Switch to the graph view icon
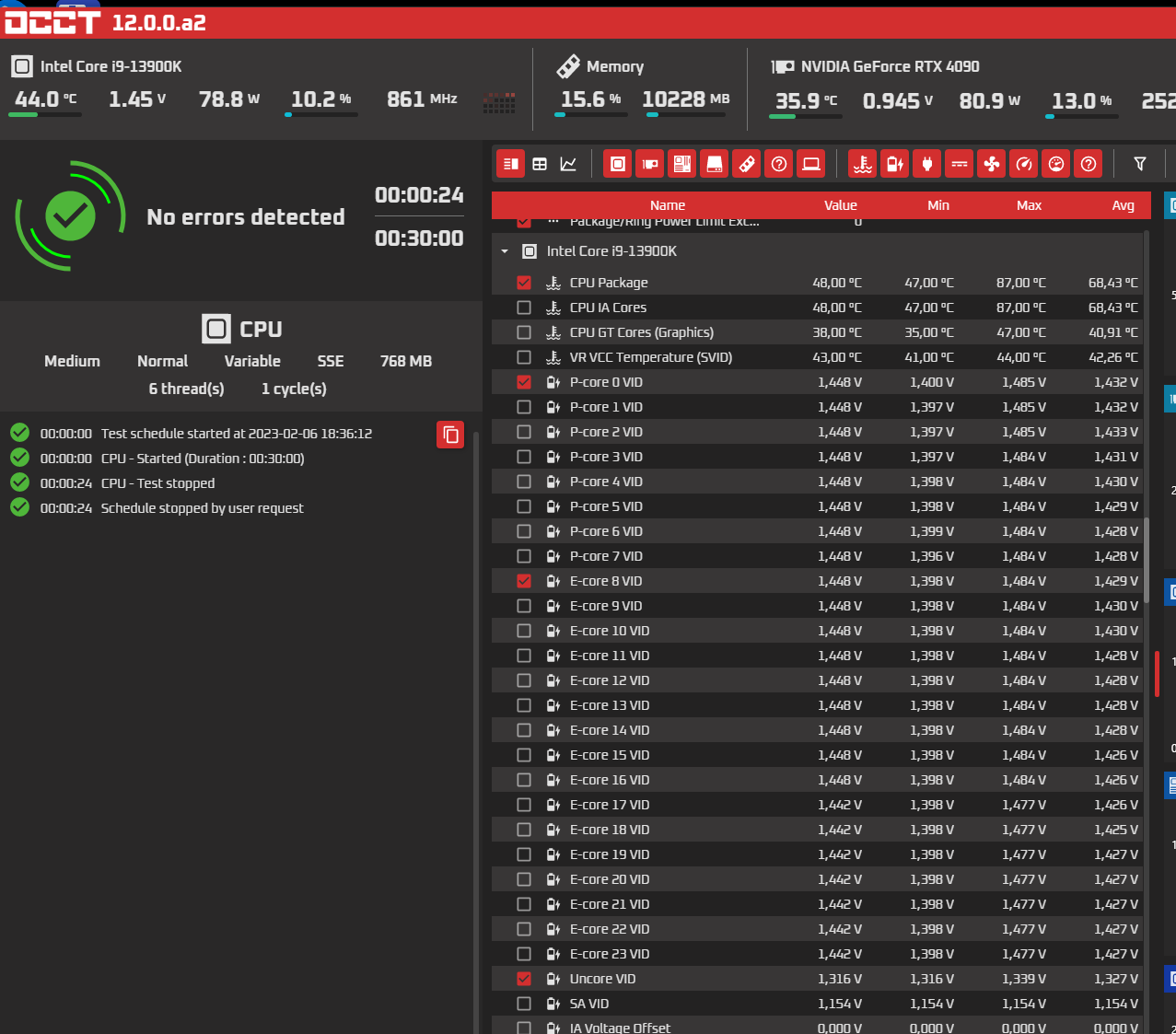This screenshot has width=1176, height=1034. click(x=568, y=164)
